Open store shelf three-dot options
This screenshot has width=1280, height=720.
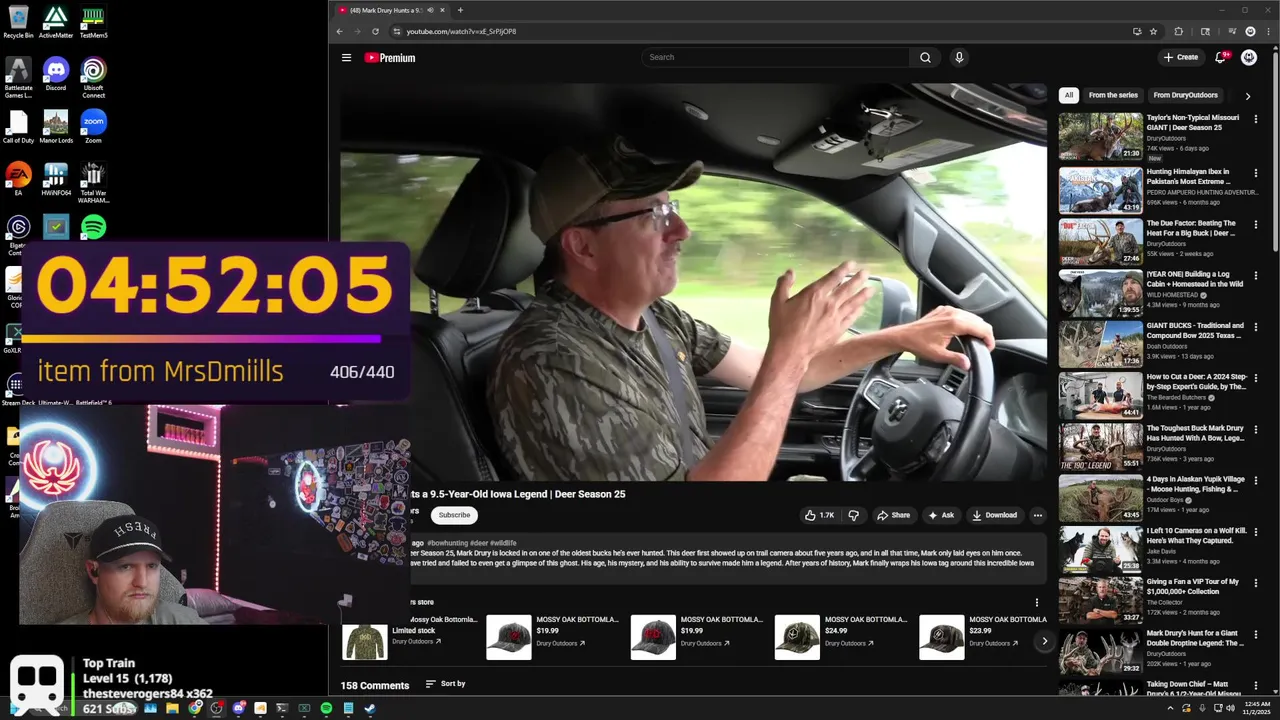pos(1036,602)
